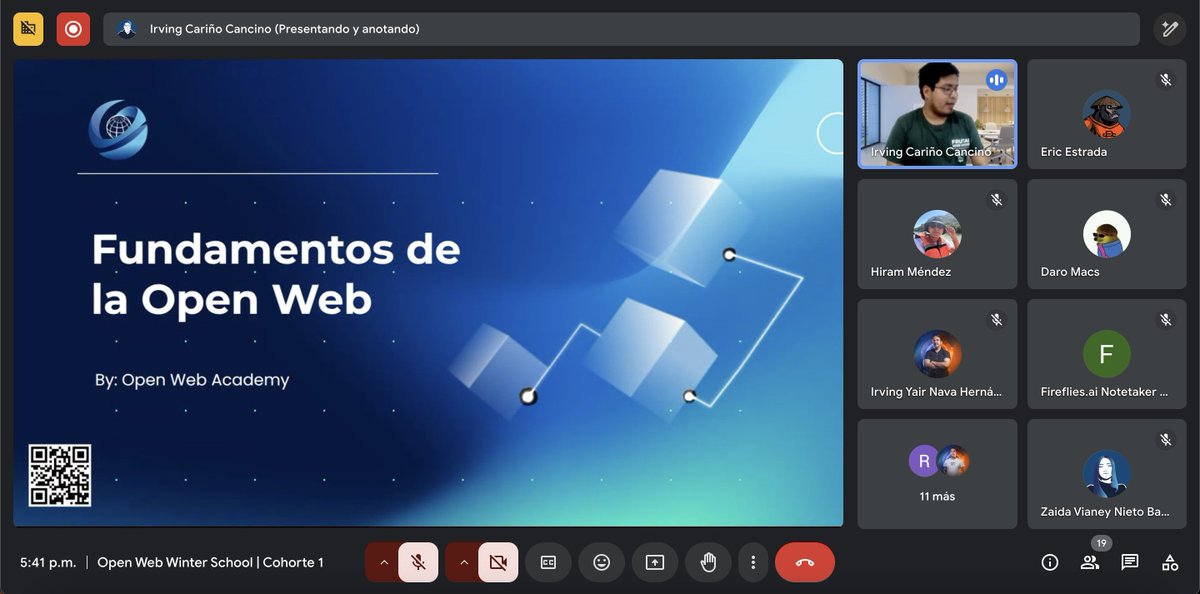This screenshot has height=594, width=1200.
Task: Open more options three-dot menu
Action: click(753, 562)
